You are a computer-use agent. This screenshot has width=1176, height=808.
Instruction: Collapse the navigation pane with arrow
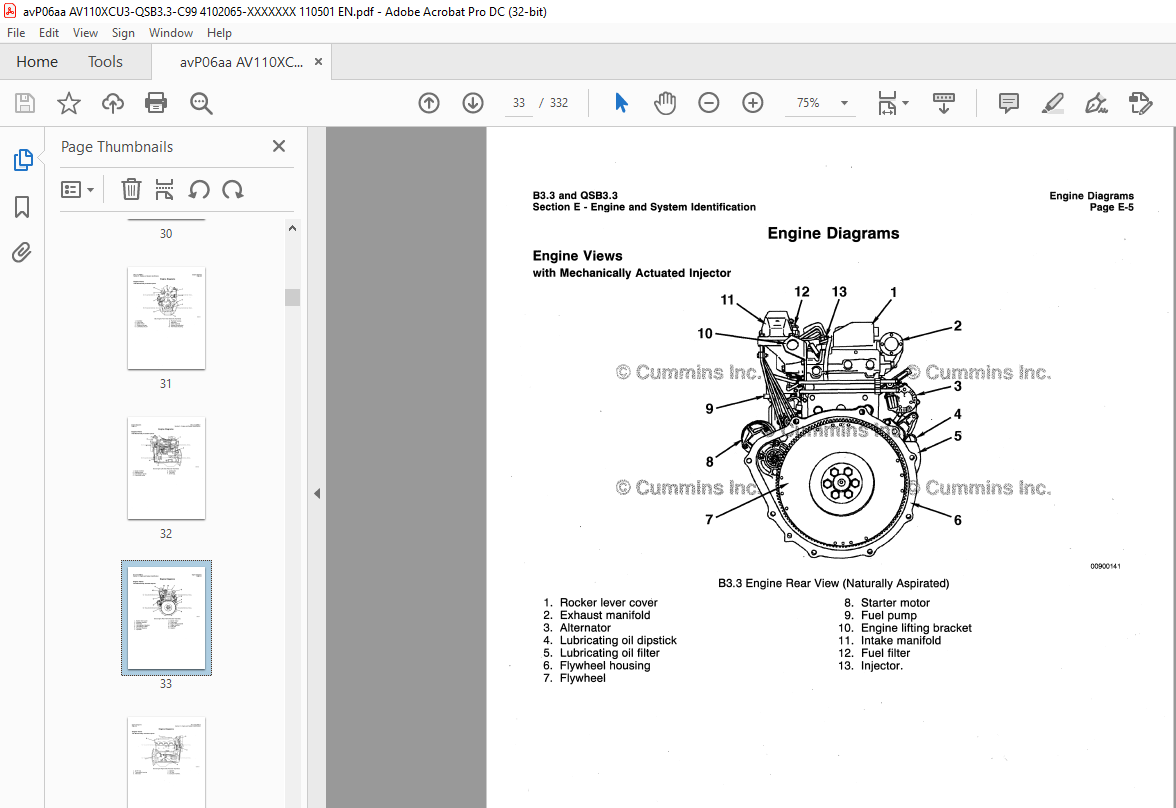(x=316, y=494)
